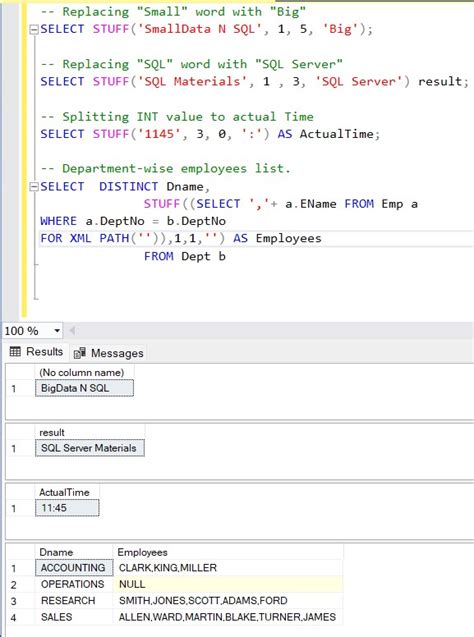Click the 'Splitting INT value to actual Time' comment
The image size is (474, 637).
[177, 117]
